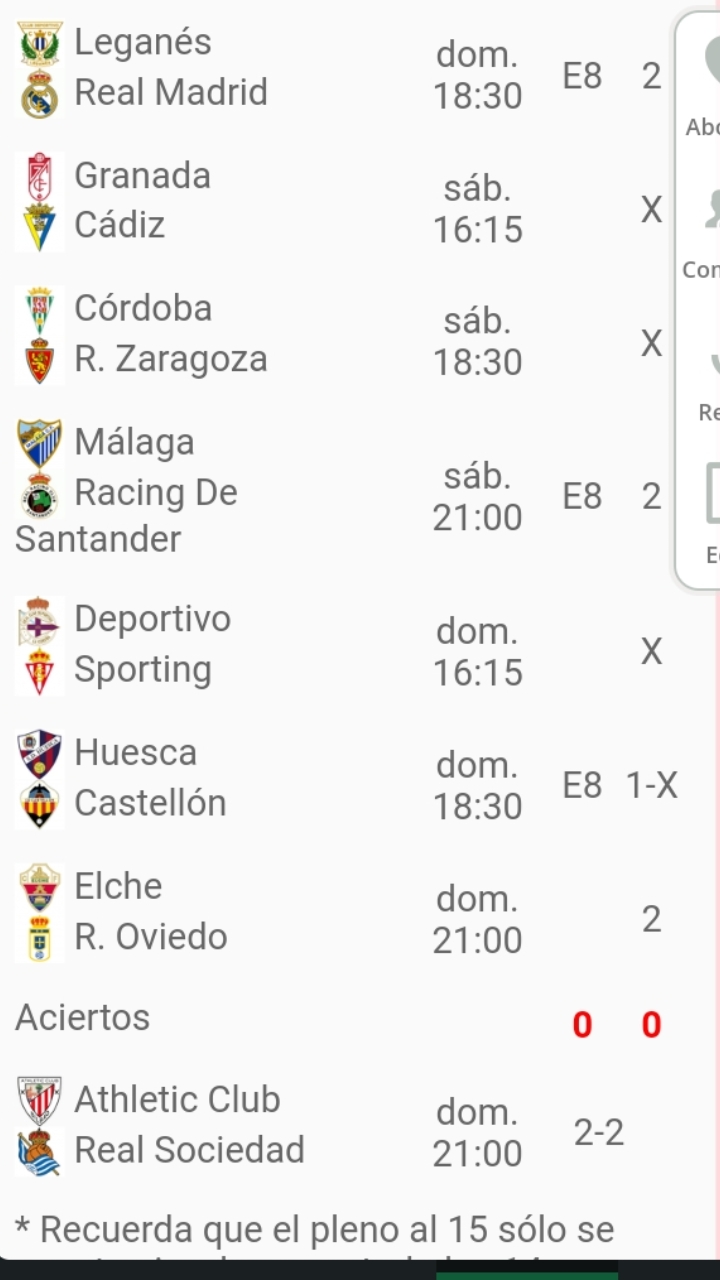Tap the 1-X prediction for Huesca–Castellón
This screenshot has height=1280, width=720.
point(652,786)
